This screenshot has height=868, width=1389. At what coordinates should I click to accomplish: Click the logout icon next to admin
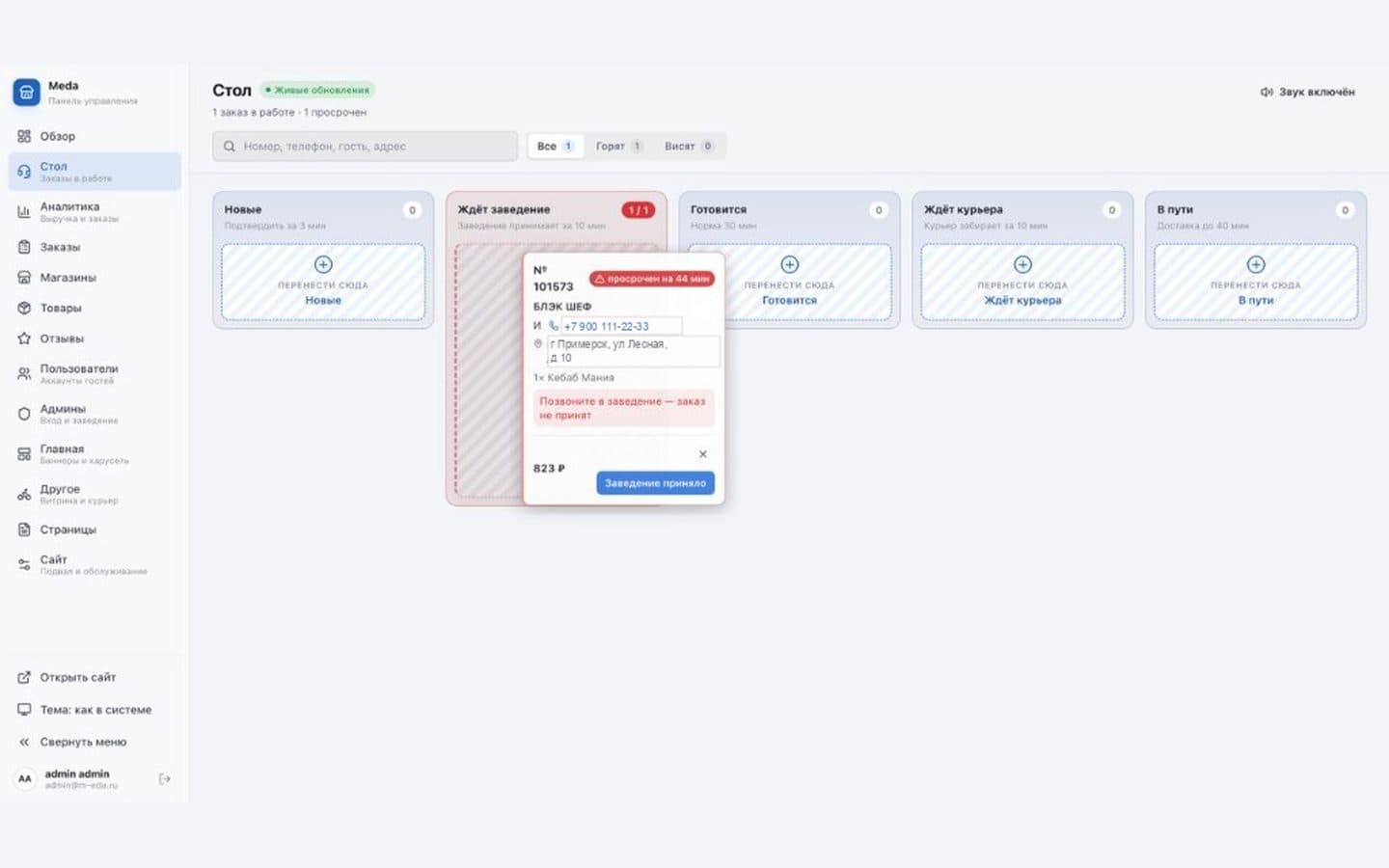[164, 779]
